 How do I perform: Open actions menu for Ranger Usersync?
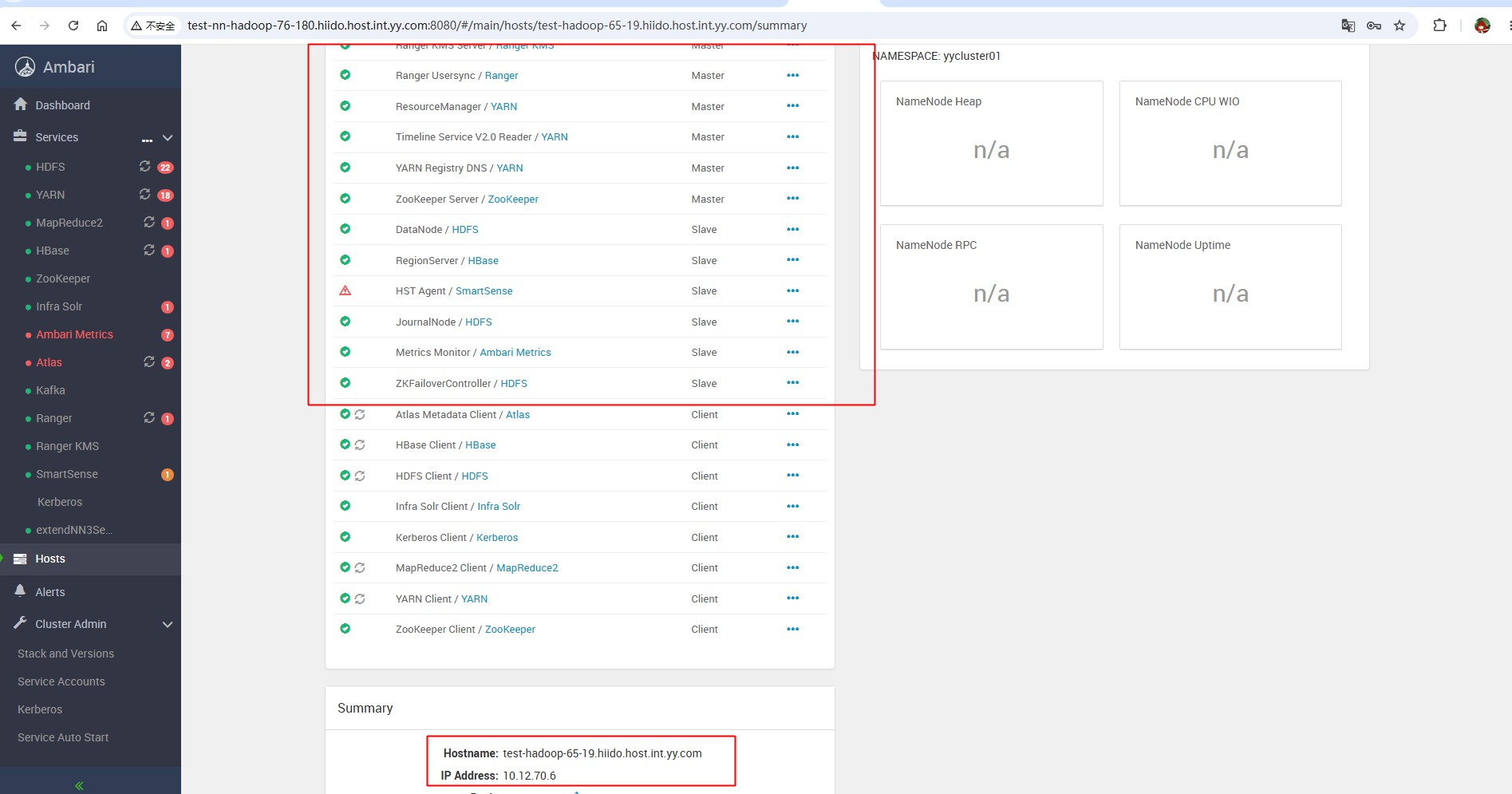pyautogui.click(x=792, y=75)
